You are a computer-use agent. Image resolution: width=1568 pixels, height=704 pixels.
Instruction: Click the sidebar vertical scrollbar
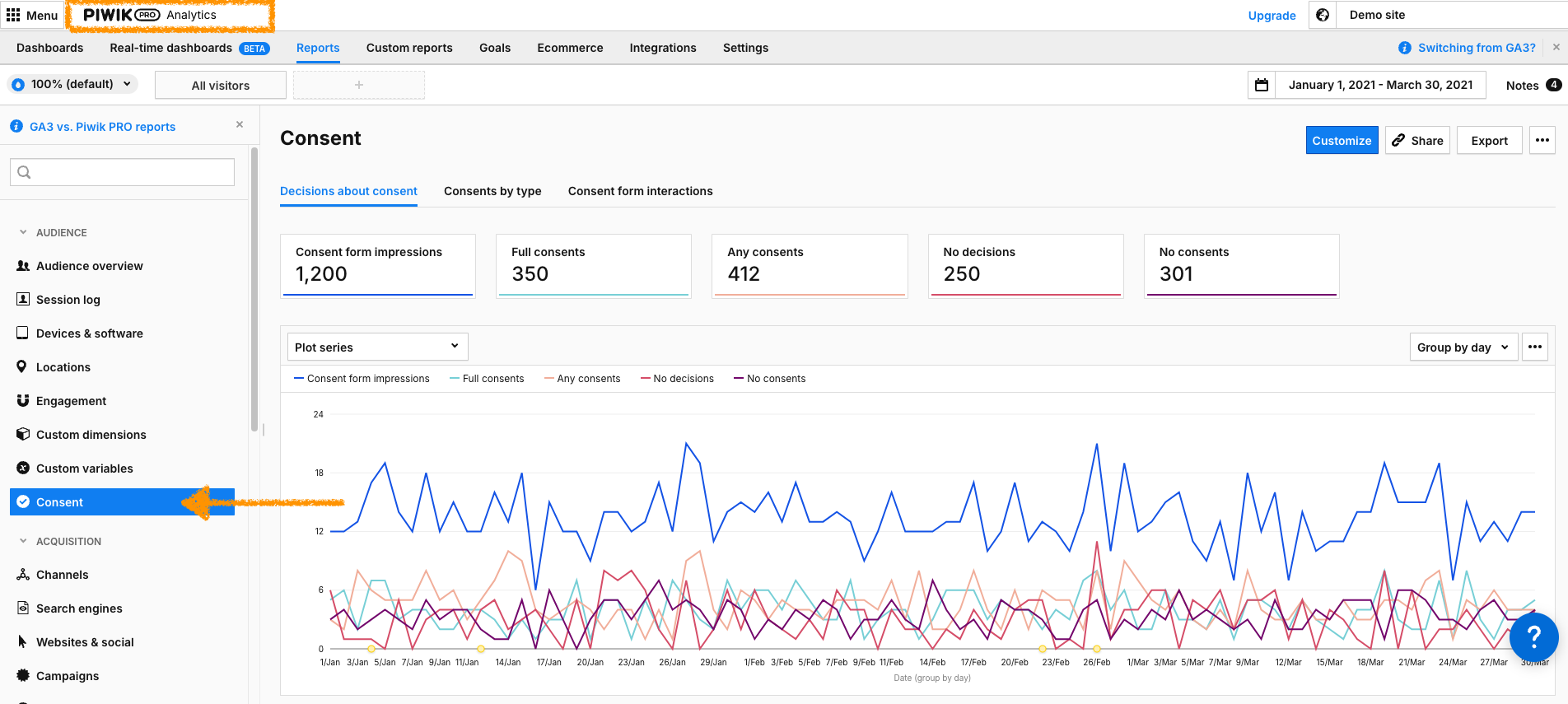(254, 288)
